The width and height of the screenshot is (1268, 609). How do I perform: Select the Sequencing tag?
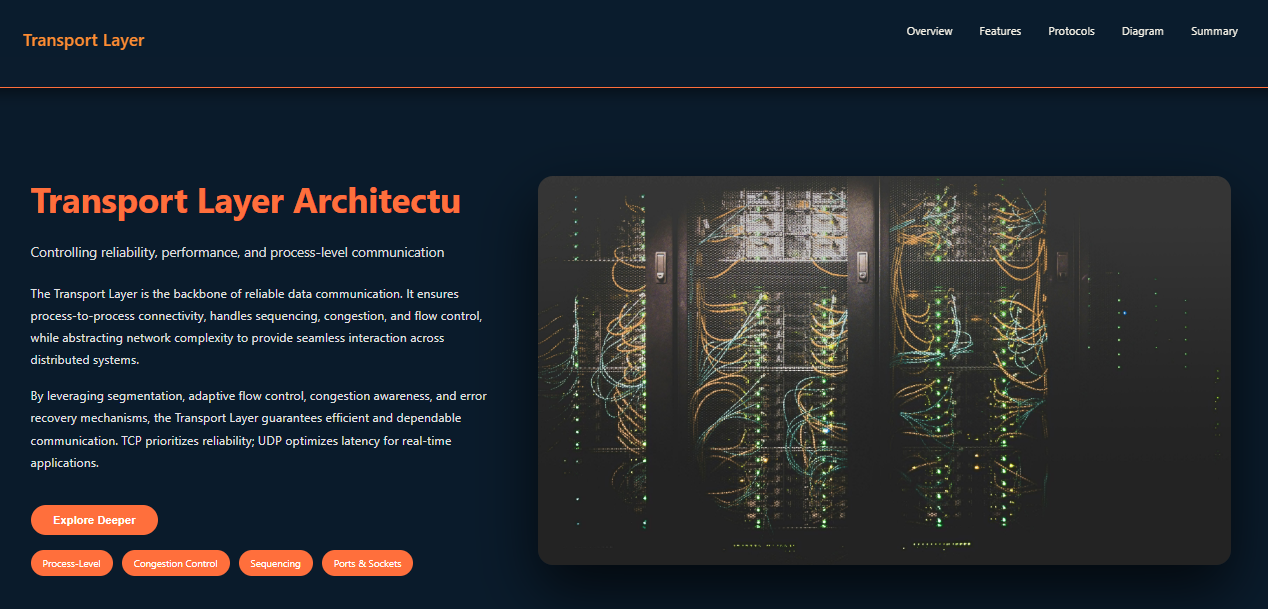[275, 563]
